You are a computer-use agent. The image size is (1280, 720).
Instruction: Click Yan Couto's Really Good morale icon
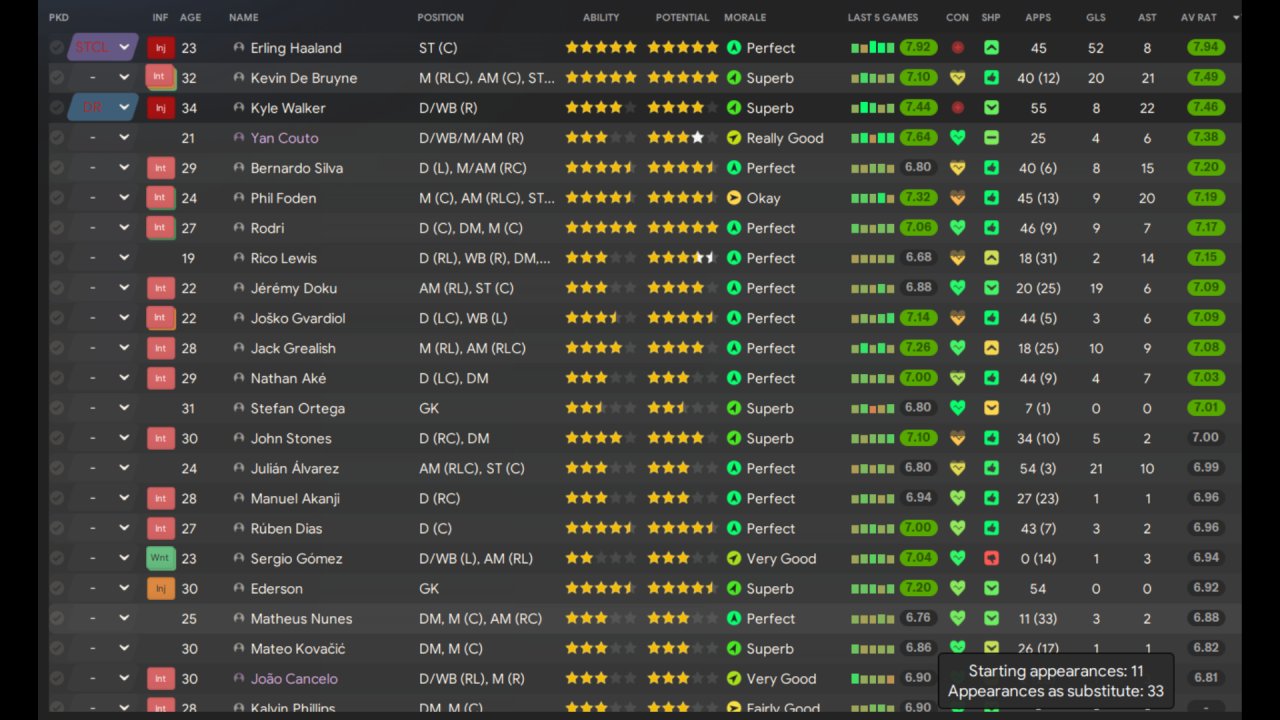[734, 138]
